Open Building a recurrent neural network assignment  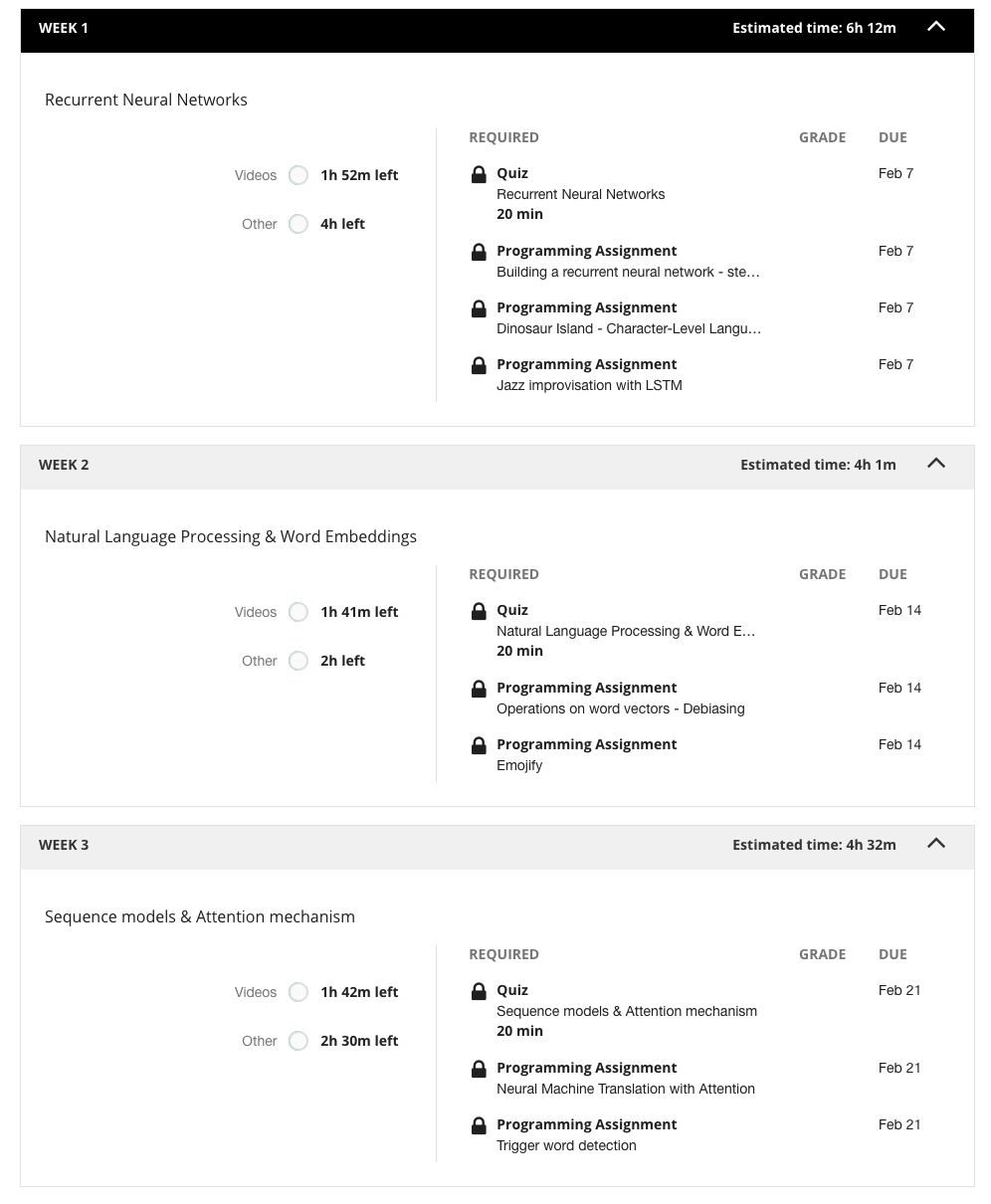pyautogui.click(x=628, y=272)
